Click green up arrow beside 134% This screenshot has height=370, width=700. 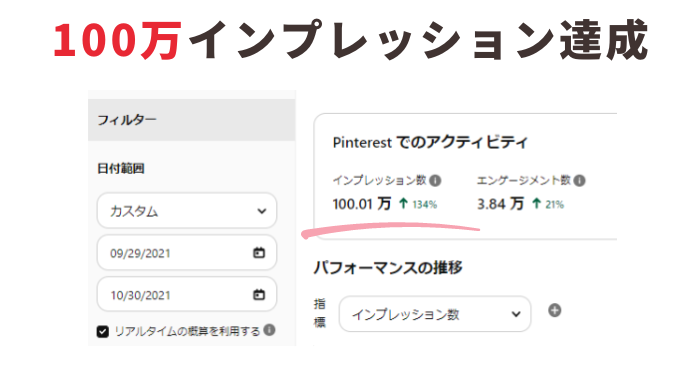[403, 204]
